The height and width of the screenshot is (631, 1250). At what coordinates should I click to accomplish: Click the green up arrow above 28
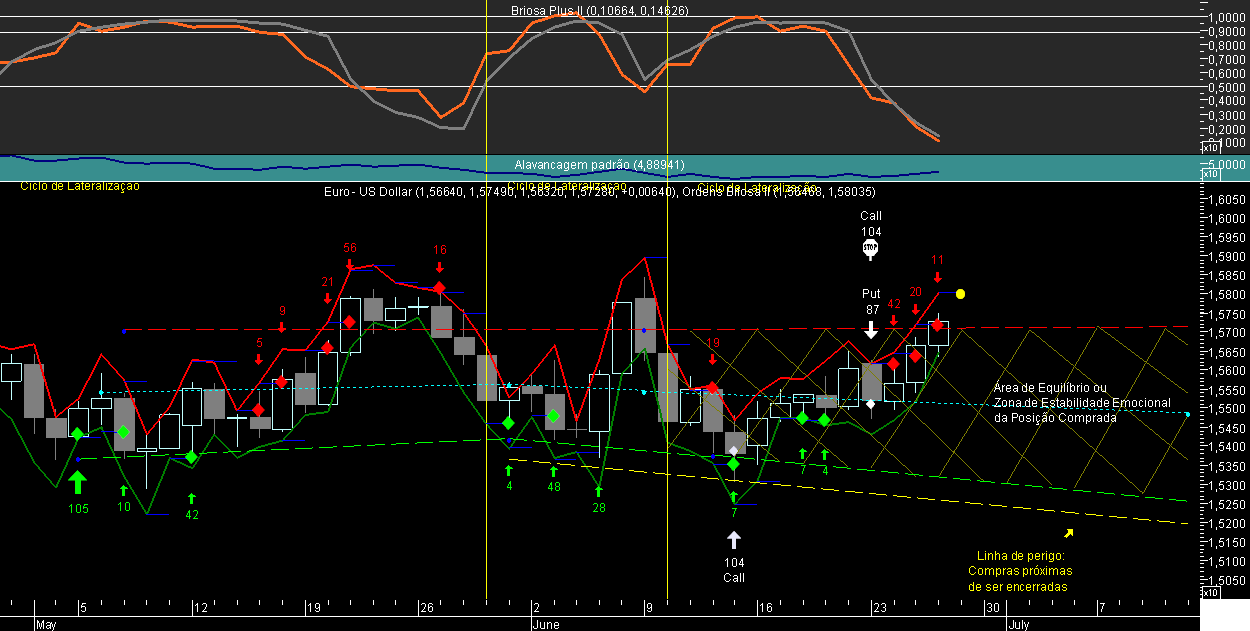coord(598,490)
